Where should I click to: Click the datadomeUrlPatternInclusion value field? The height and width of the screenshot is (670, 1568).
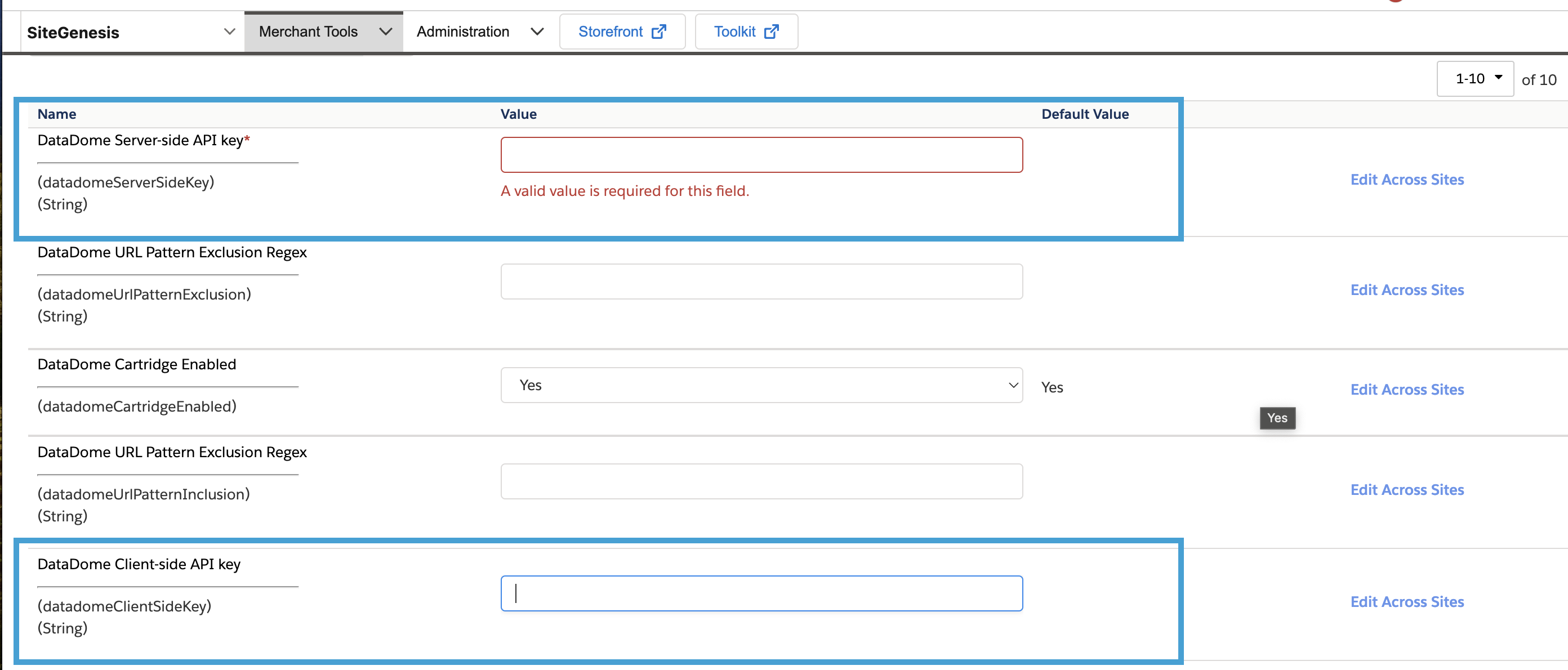[761, 482]
